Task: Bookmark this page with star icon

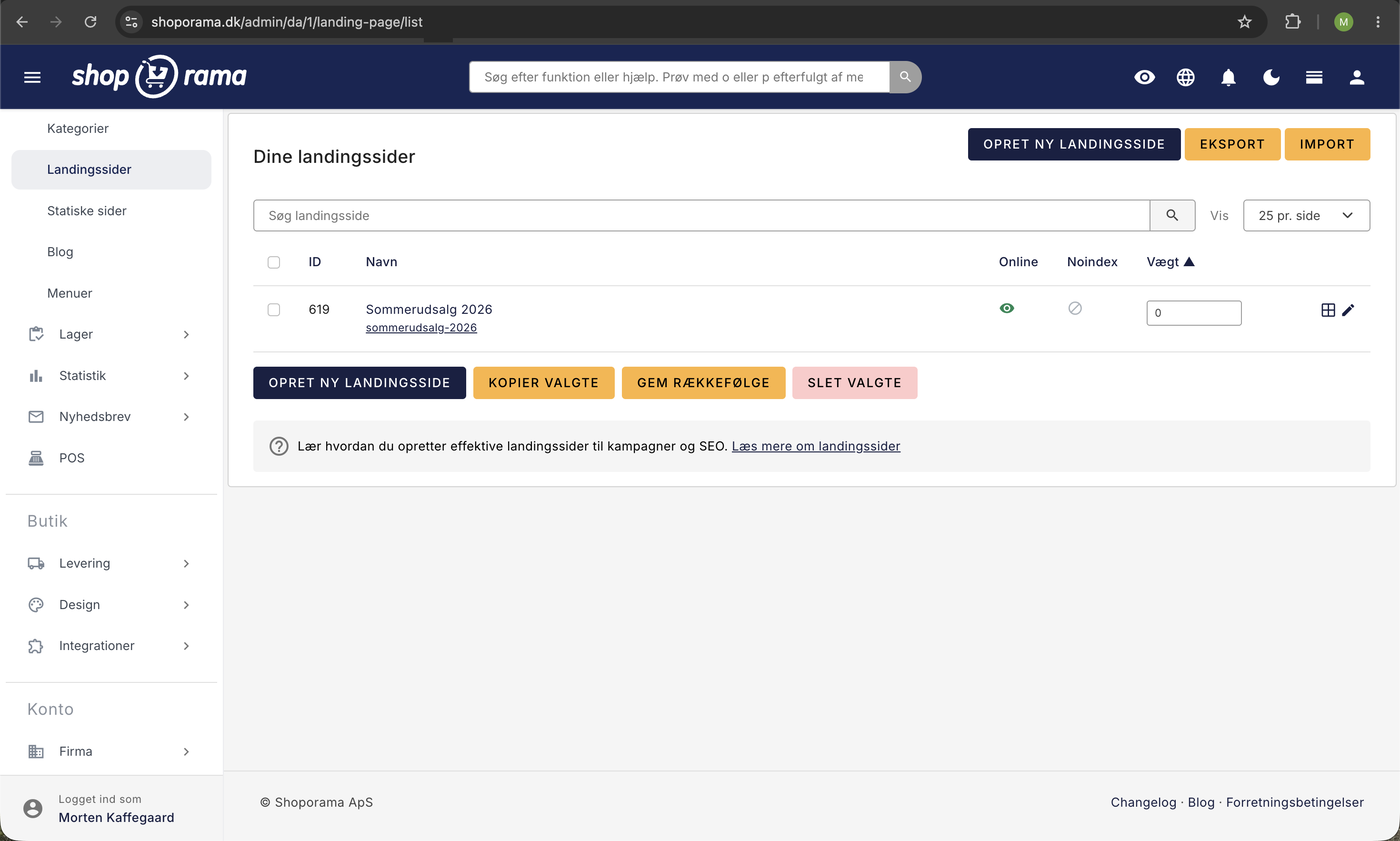Action: (1245, 21)
